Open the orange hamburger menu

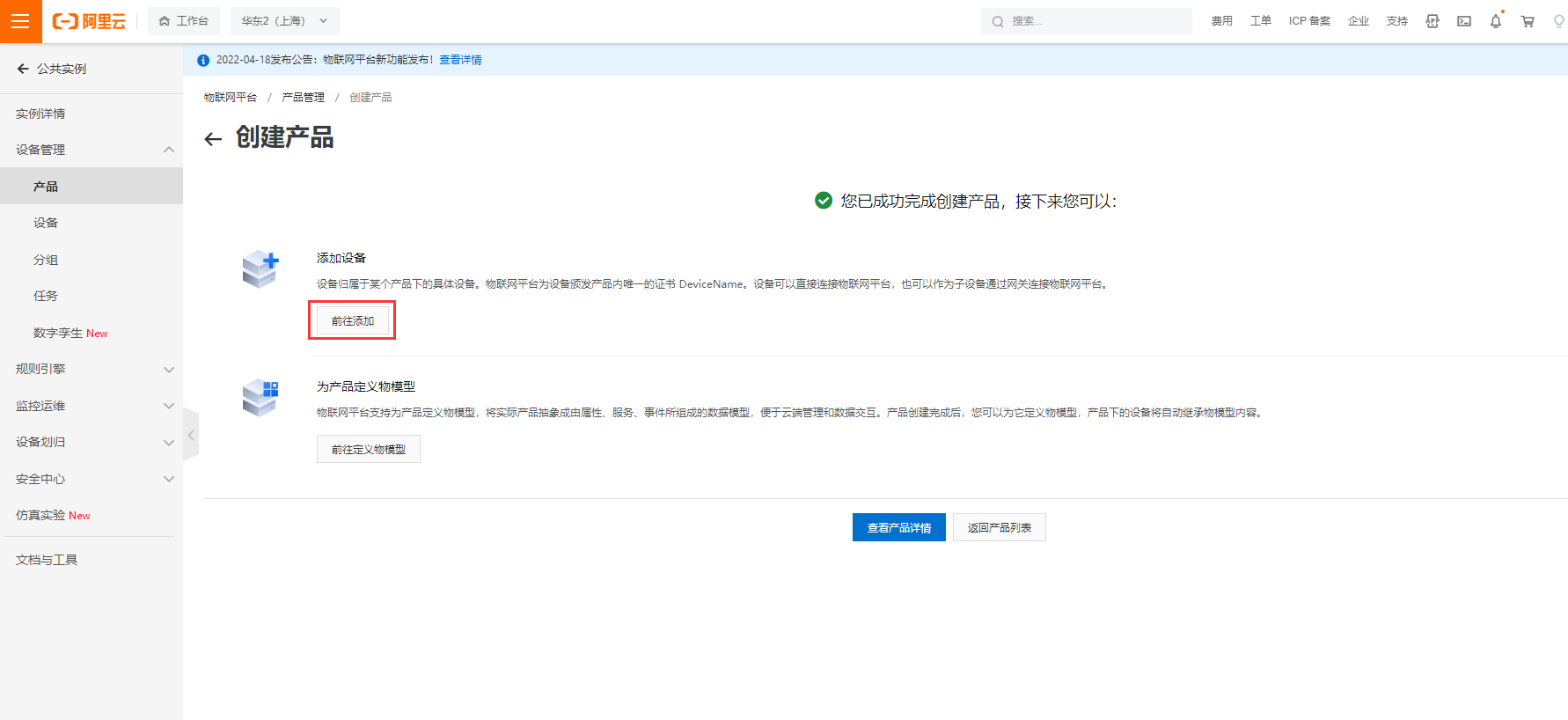(x=20, y=21)
